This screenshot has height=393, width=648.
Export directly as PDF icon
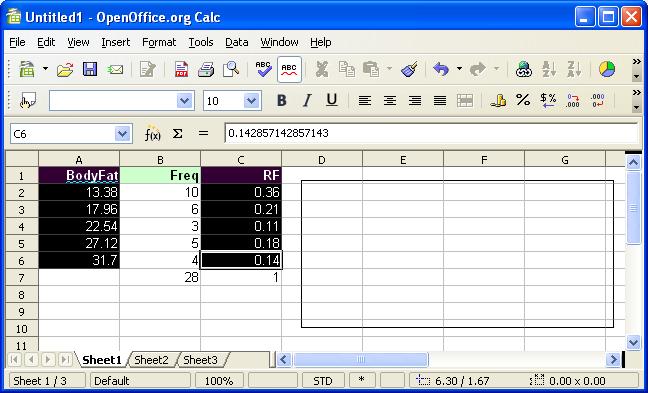pyautogui.click(x=181, y=69)
